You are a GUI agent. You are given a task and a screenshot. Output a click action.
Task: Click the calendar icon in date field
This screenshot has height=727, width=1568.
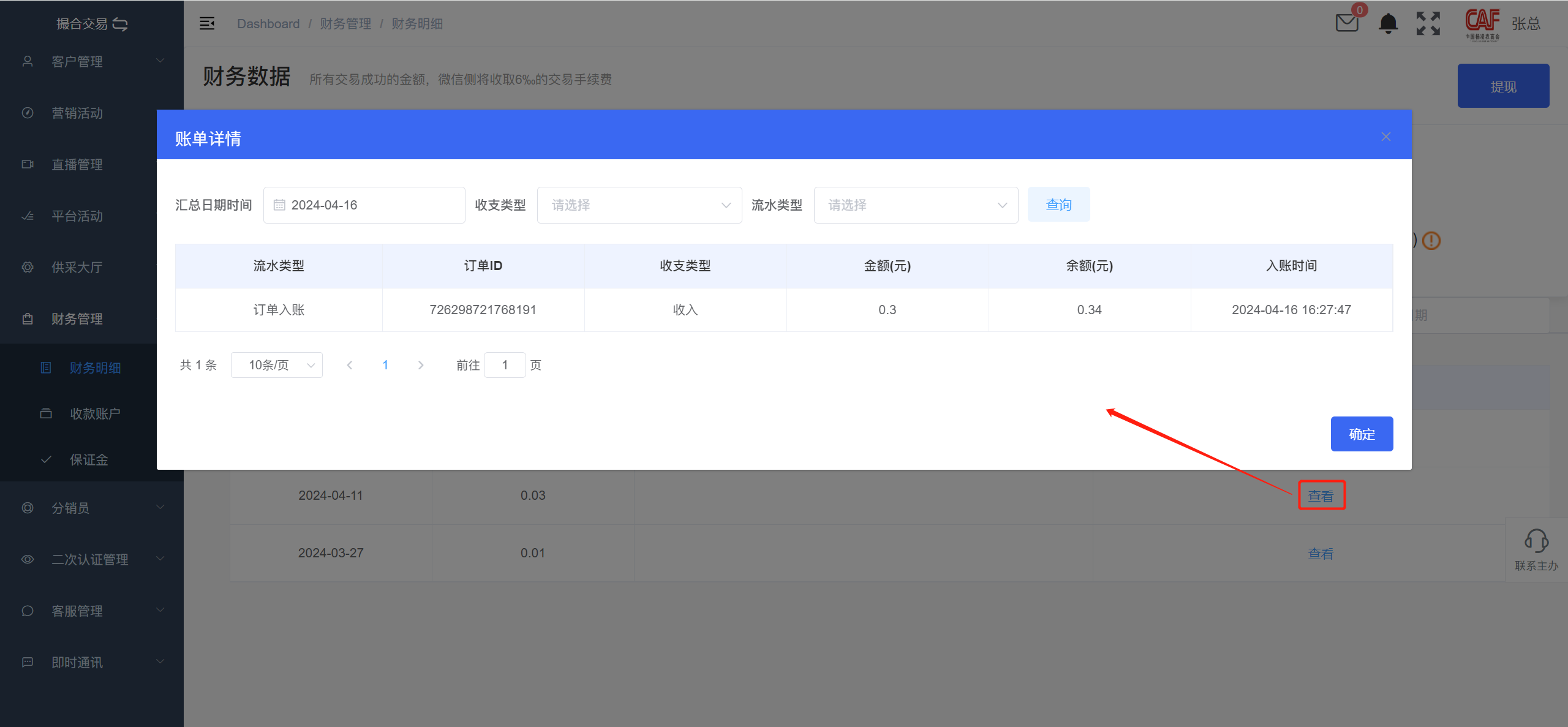[x=279, y=205]
